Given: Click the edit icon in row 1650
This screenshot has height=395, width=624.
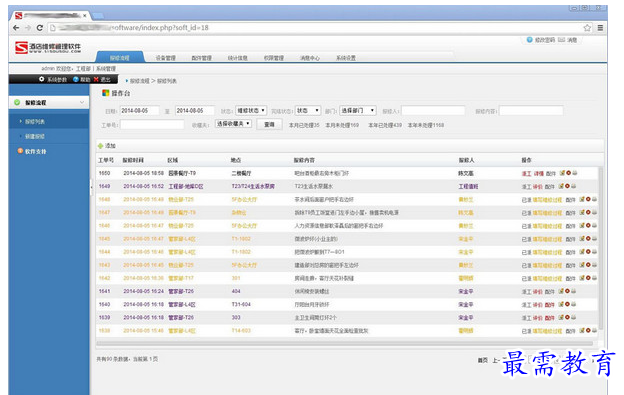Looking at the screenshot, I should point(562,173).
